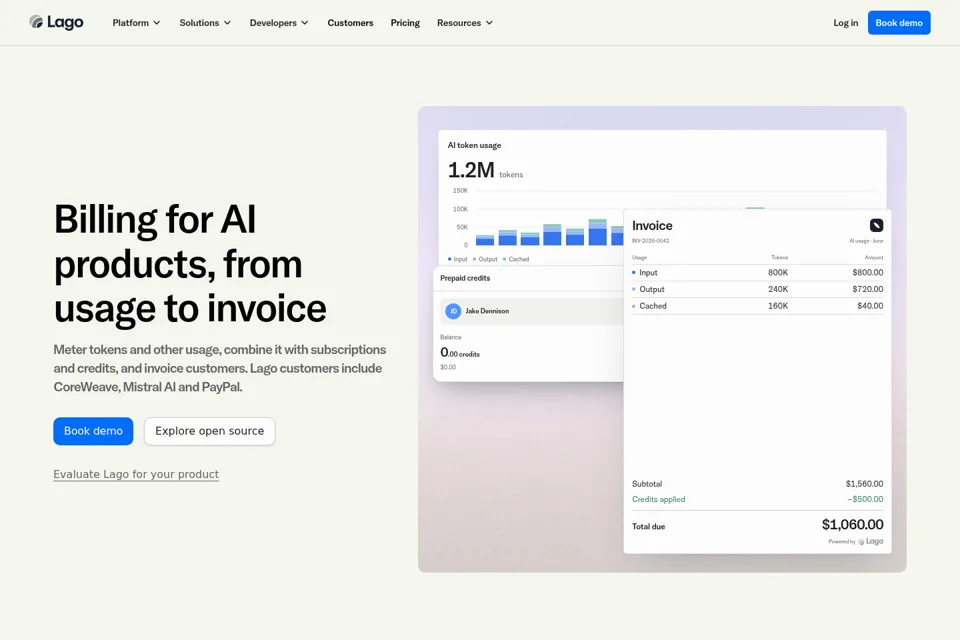Click the Total due $1,060.00 amount
The image size is (960, 640).
(852, 524)
